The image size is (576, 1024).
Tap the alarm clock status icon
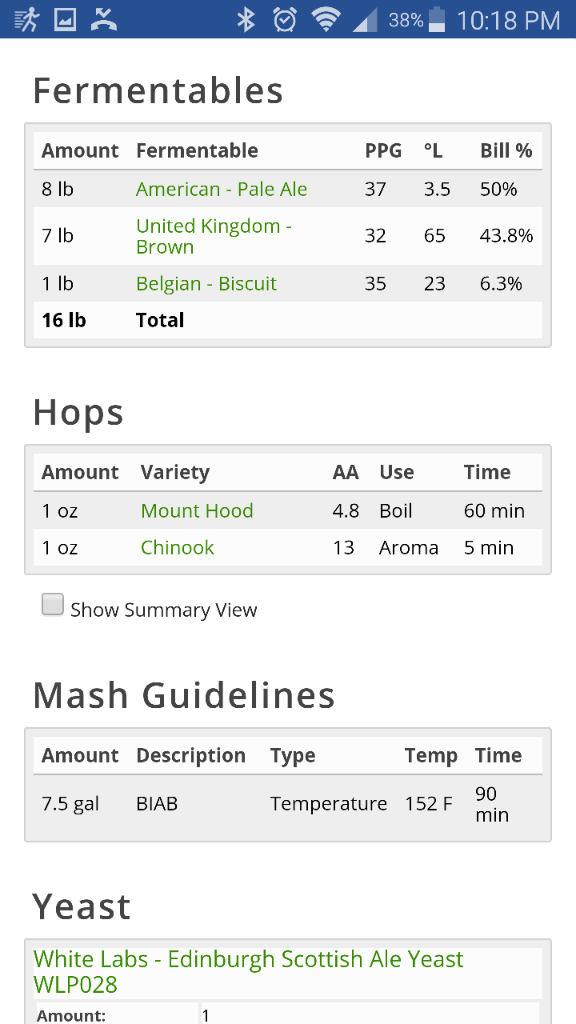pyautogui.click(x=284, y=20)
